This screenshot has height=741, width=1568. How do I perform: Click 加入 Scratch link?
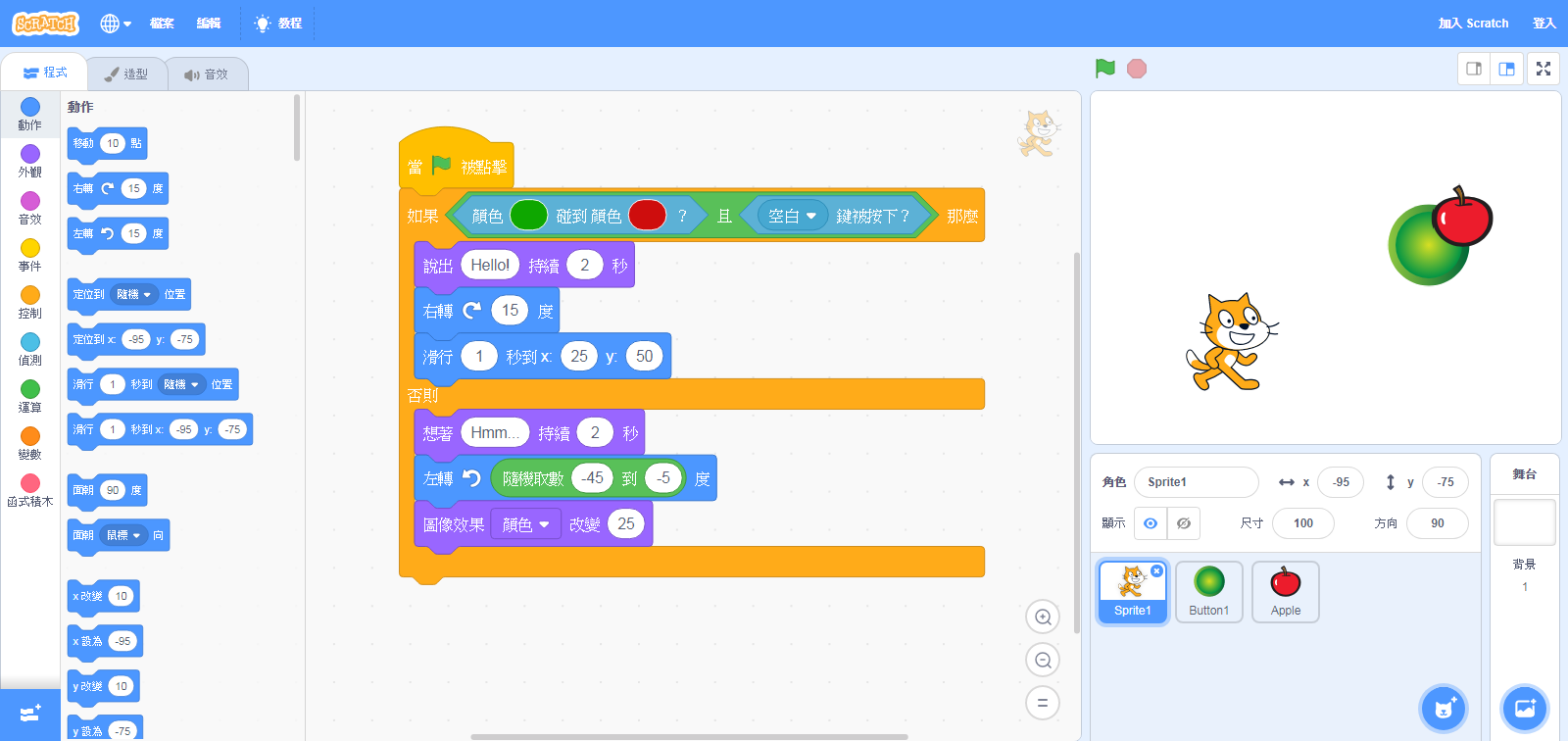[1473, 24]
